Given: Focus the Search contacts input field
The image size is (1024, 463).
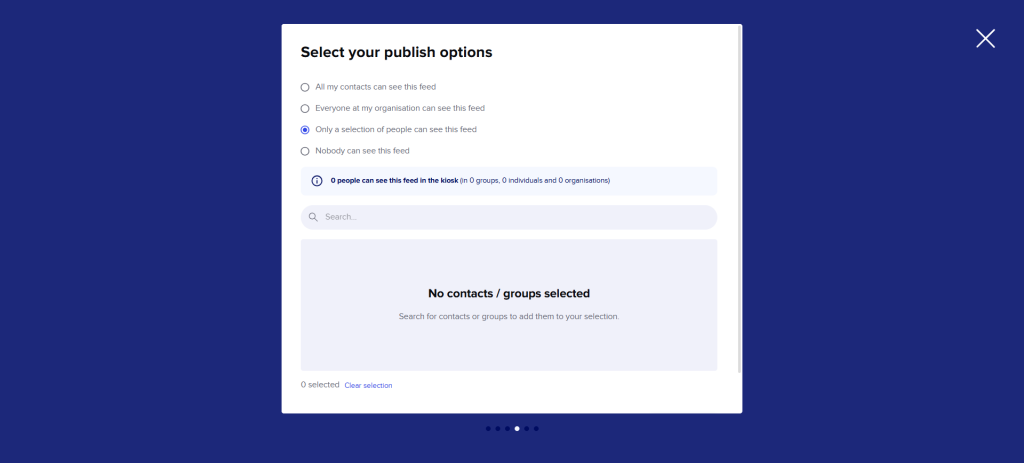Looking at the screenshot, I should 509,217.
